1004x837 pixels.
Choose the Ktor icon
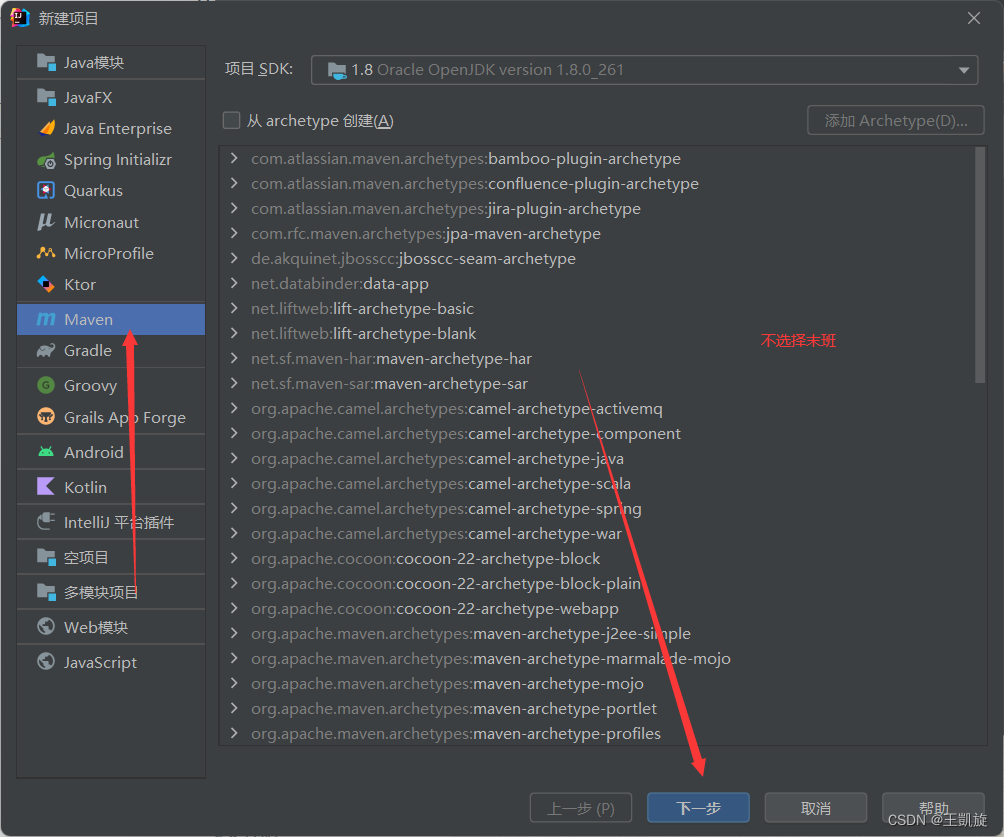(x=46, y=284)
